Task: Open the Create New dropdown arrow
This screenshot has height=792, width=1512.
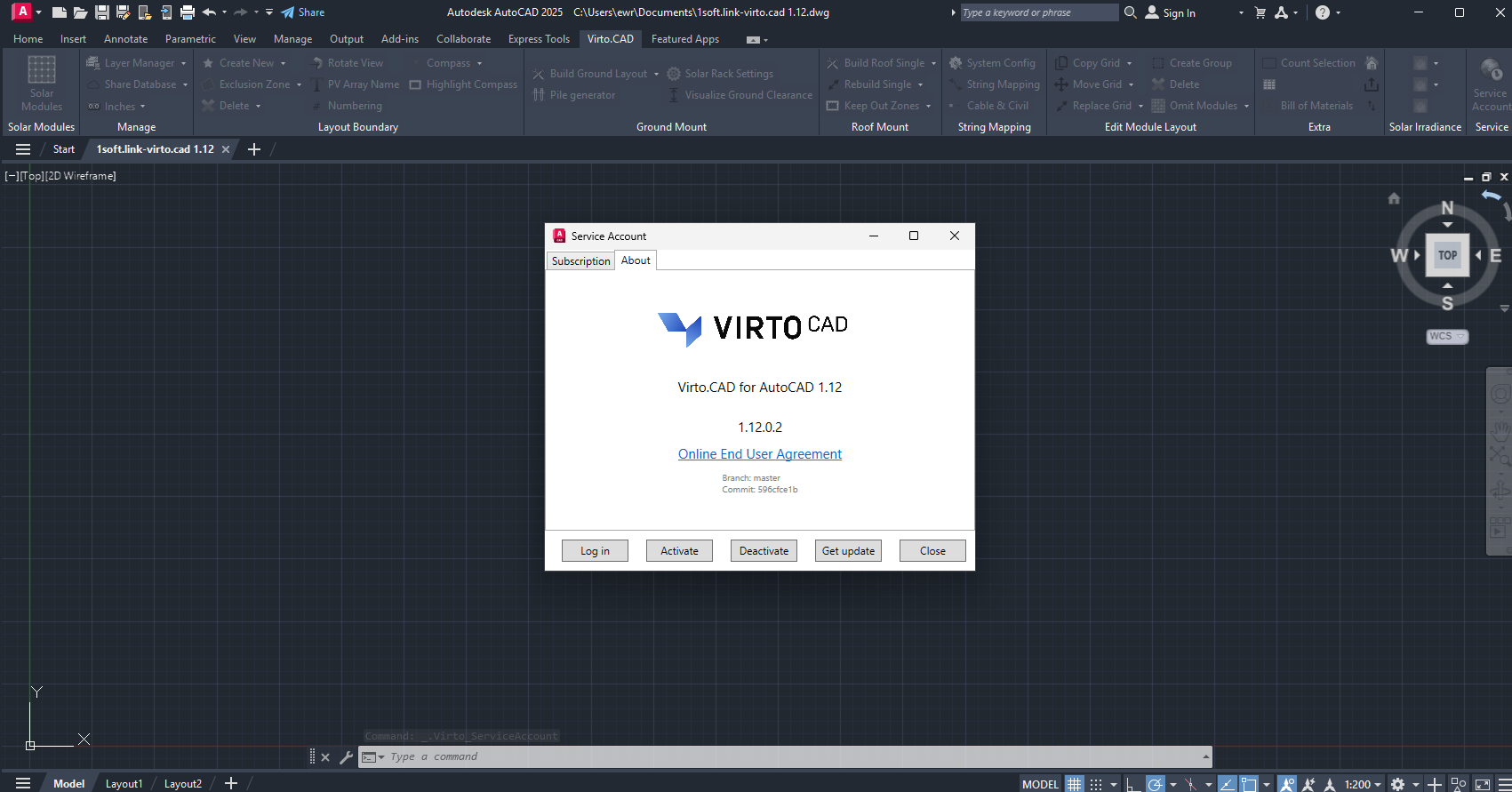Action: 284,63
